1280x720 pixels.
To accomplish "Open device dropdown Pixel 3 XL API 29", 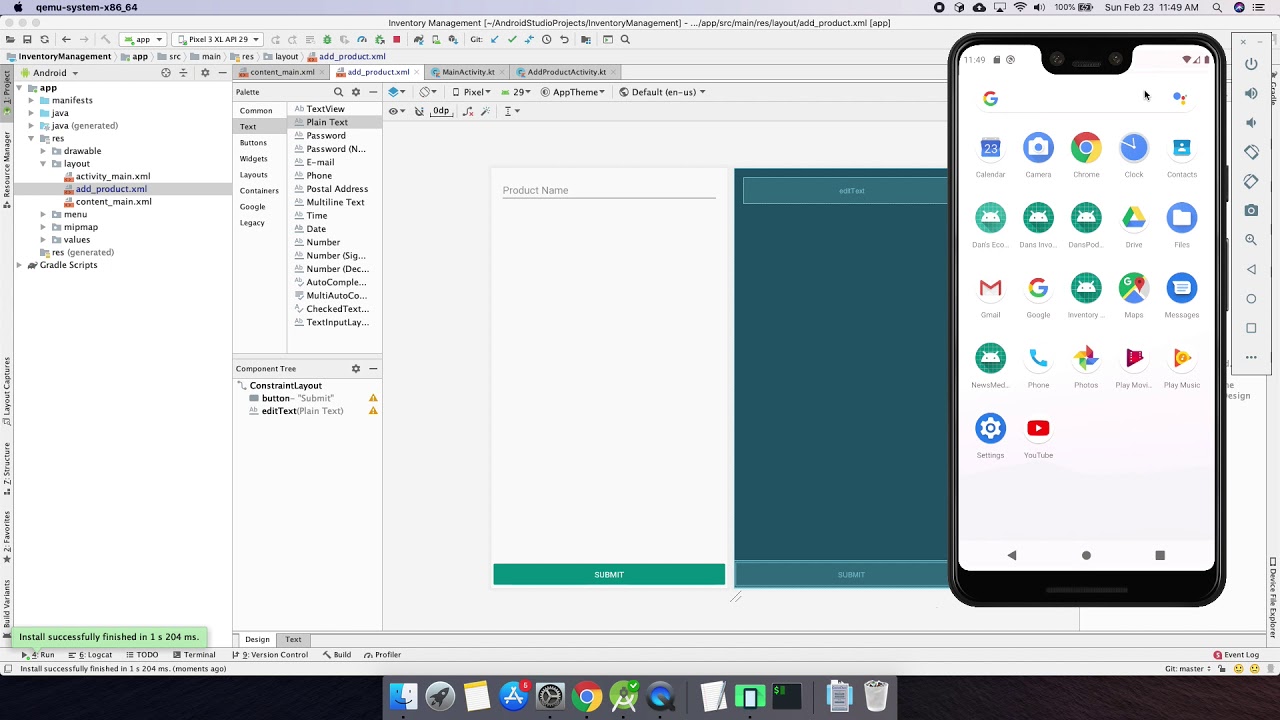I will click(218, 39).
